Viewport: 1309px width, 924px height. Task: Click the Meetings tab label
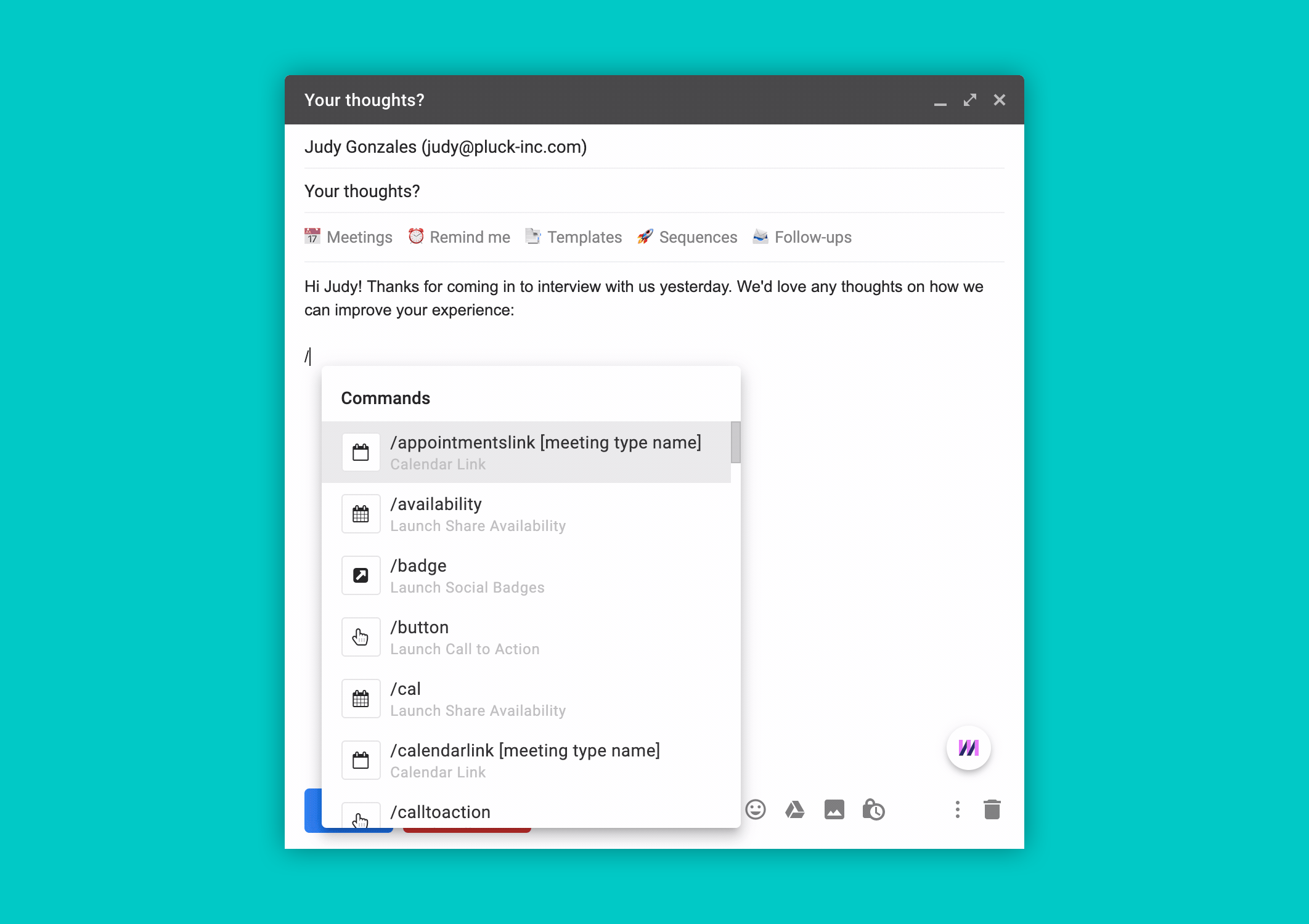(360, 237)
